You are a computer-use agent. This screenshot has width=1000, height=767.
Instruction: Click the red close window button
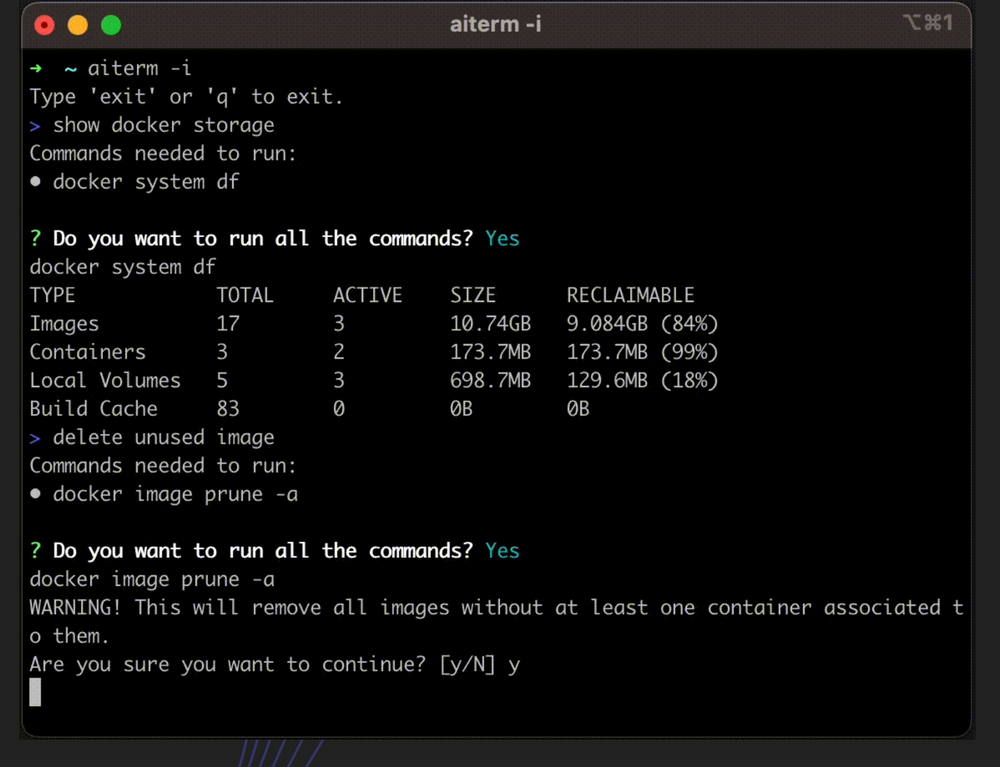point(44,25)
